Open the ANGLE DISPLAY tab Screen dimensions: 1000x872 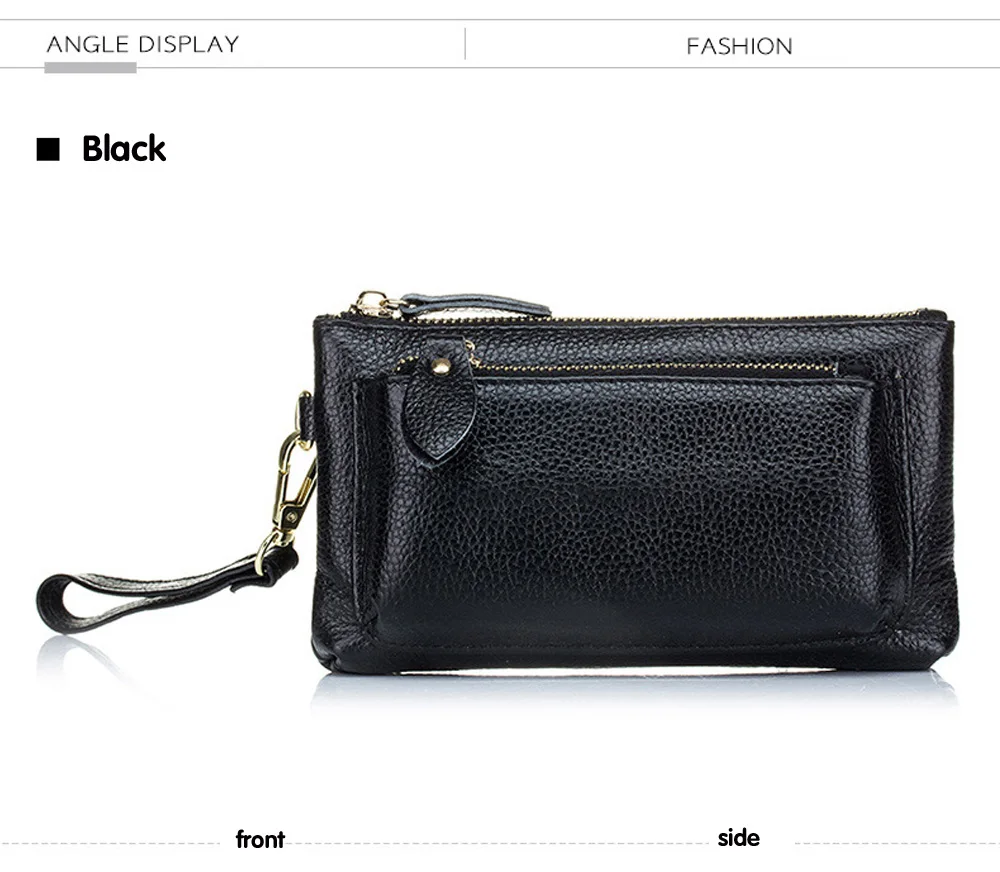(143, 44)
